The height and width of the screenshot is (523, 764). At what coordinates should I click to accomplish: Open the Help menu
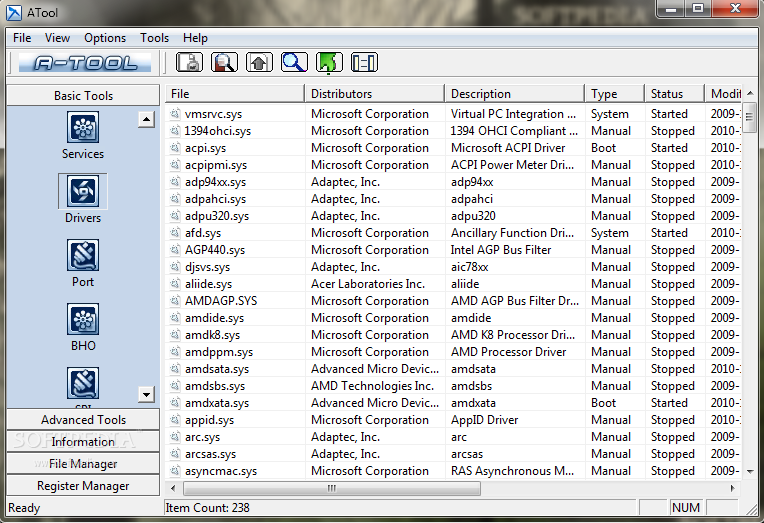[x=195, y=38]
